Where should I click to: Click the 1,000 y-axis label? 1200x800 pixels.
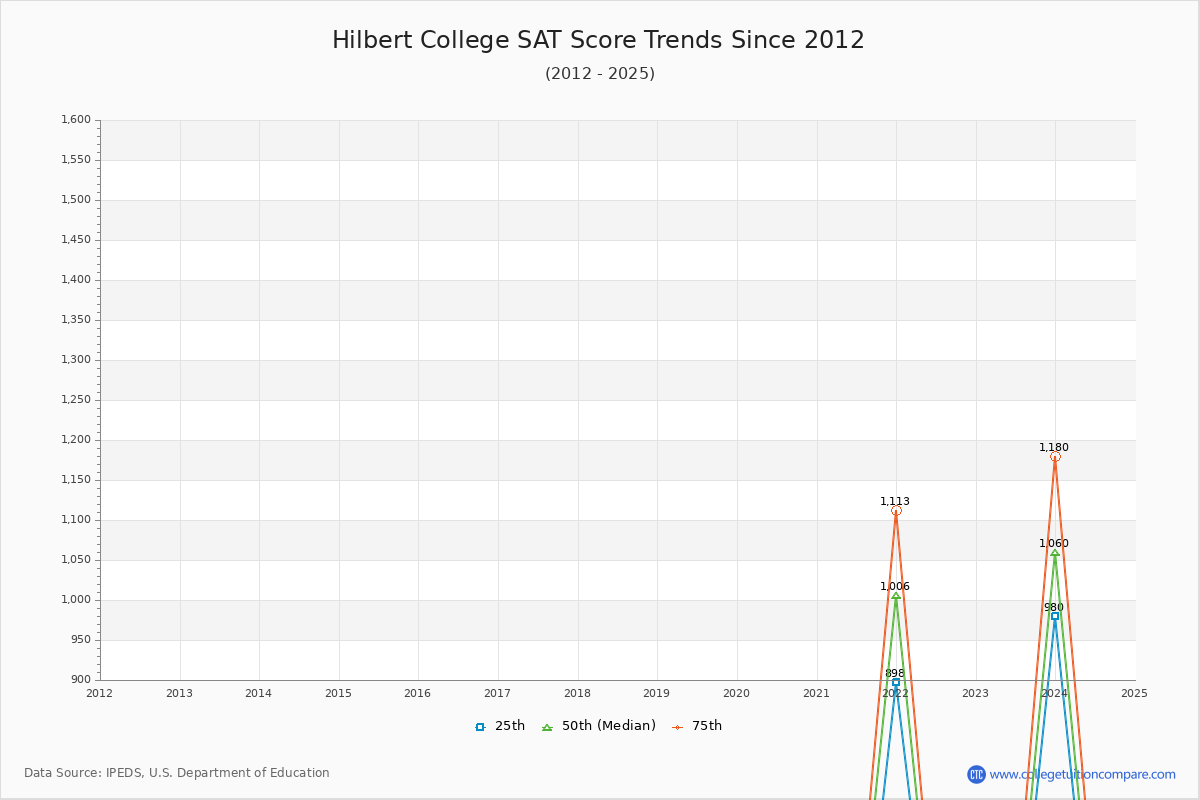point(76,600)
